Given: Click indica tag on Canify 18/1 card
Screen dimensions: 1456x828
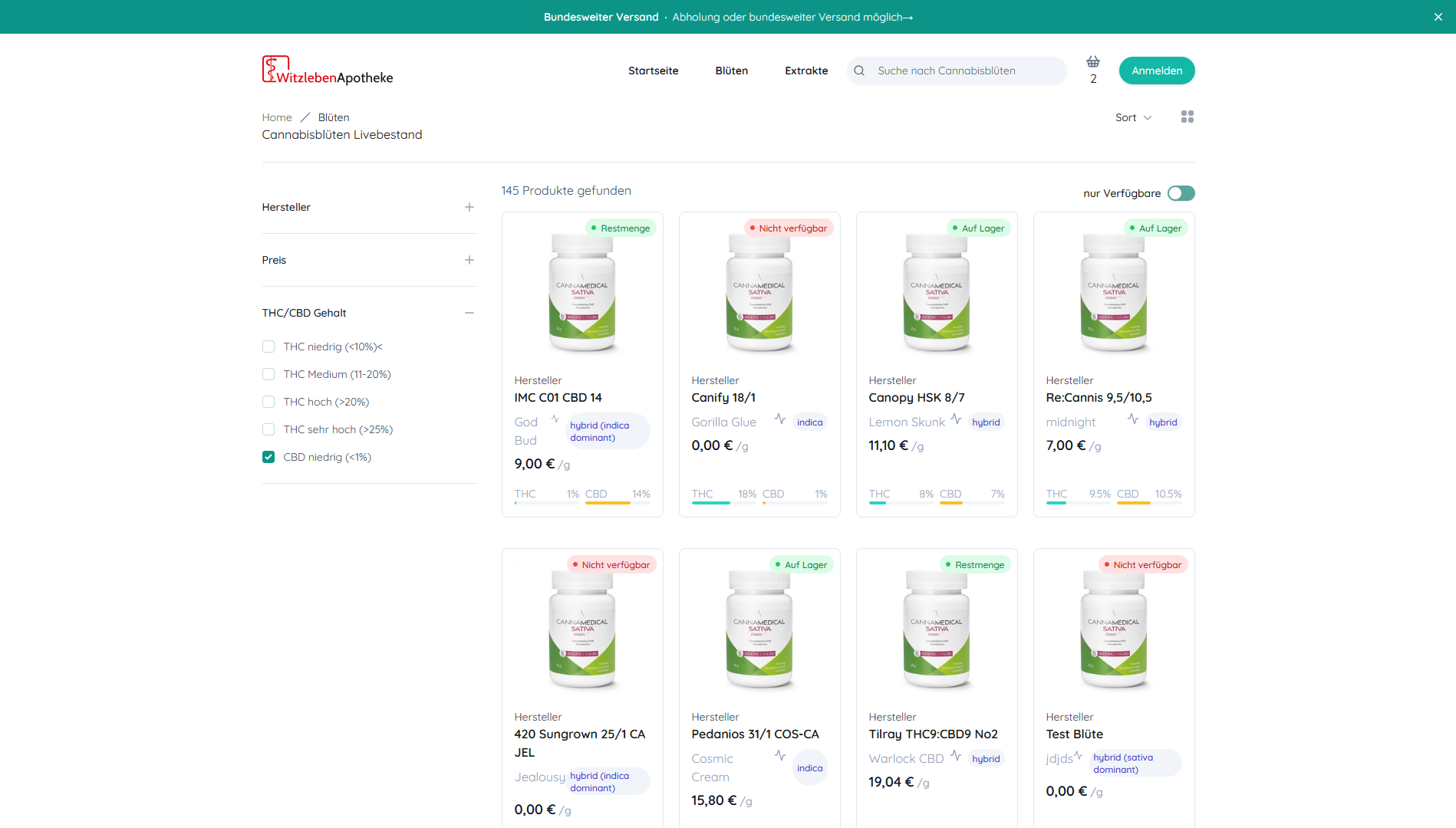Looking at the screenshot, I should [809, 422].
